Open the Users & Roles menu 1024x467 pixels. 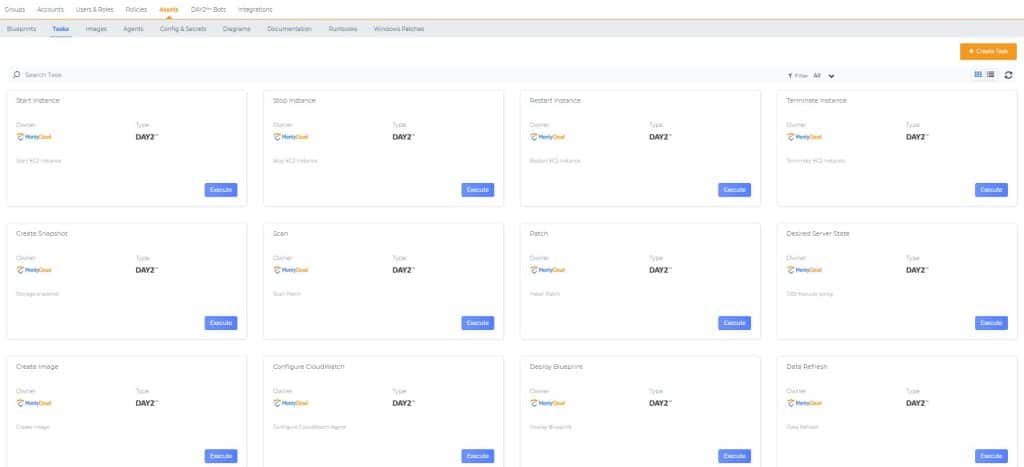point(95,9)
